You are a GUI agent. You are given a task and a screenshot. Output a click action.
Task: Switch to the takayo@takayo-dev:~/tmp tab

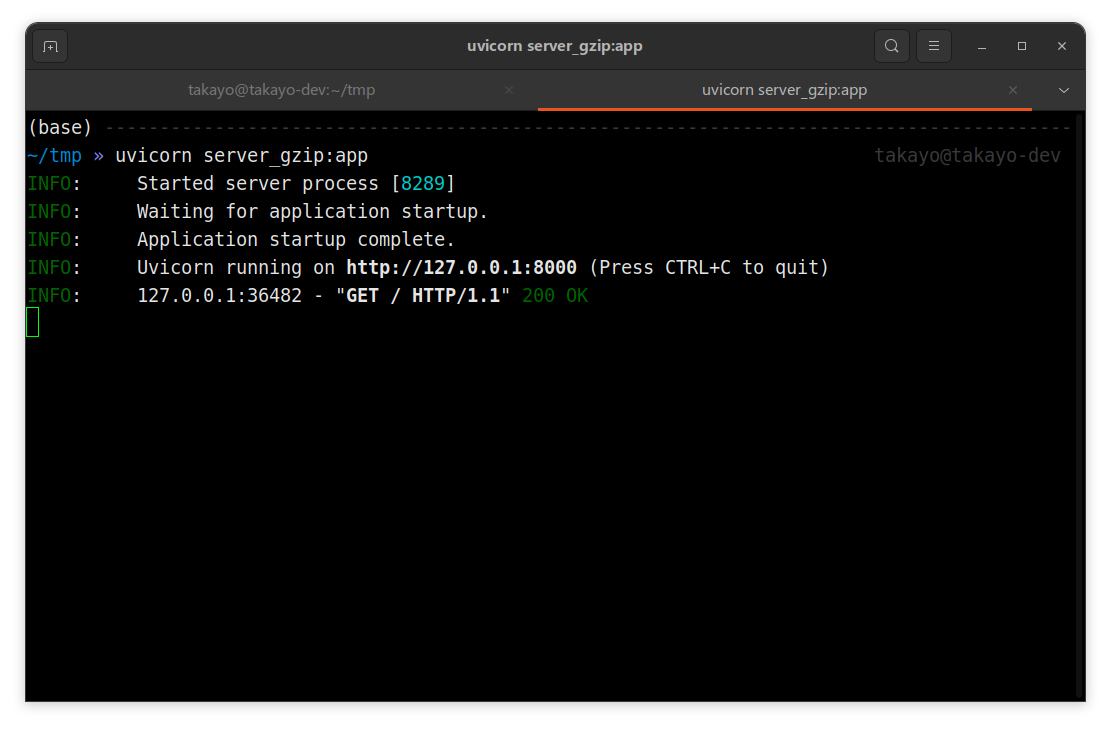pos(281,89)
